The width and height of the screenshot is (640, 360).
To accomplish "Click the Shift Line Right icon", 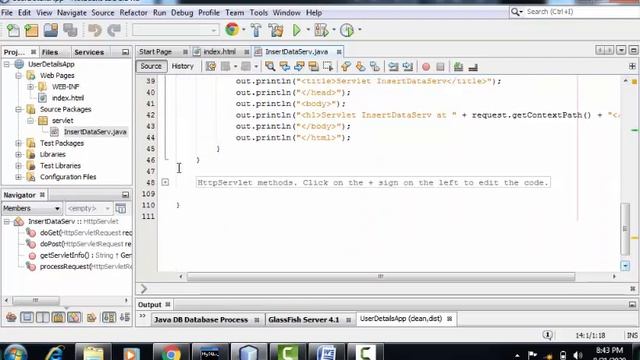I will pos(408,67).
